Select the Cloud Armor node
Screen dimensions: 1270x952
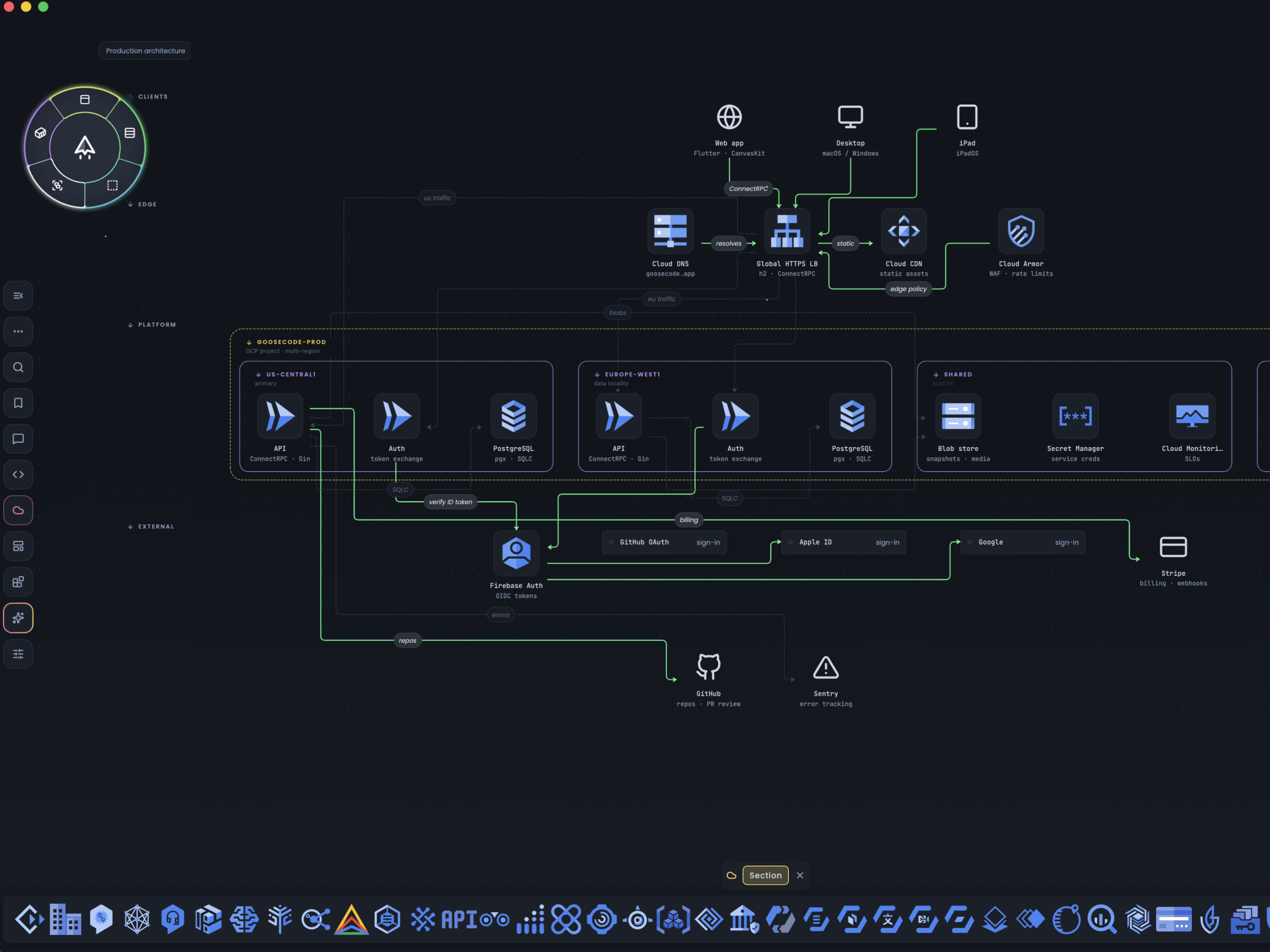[1021, 243]
